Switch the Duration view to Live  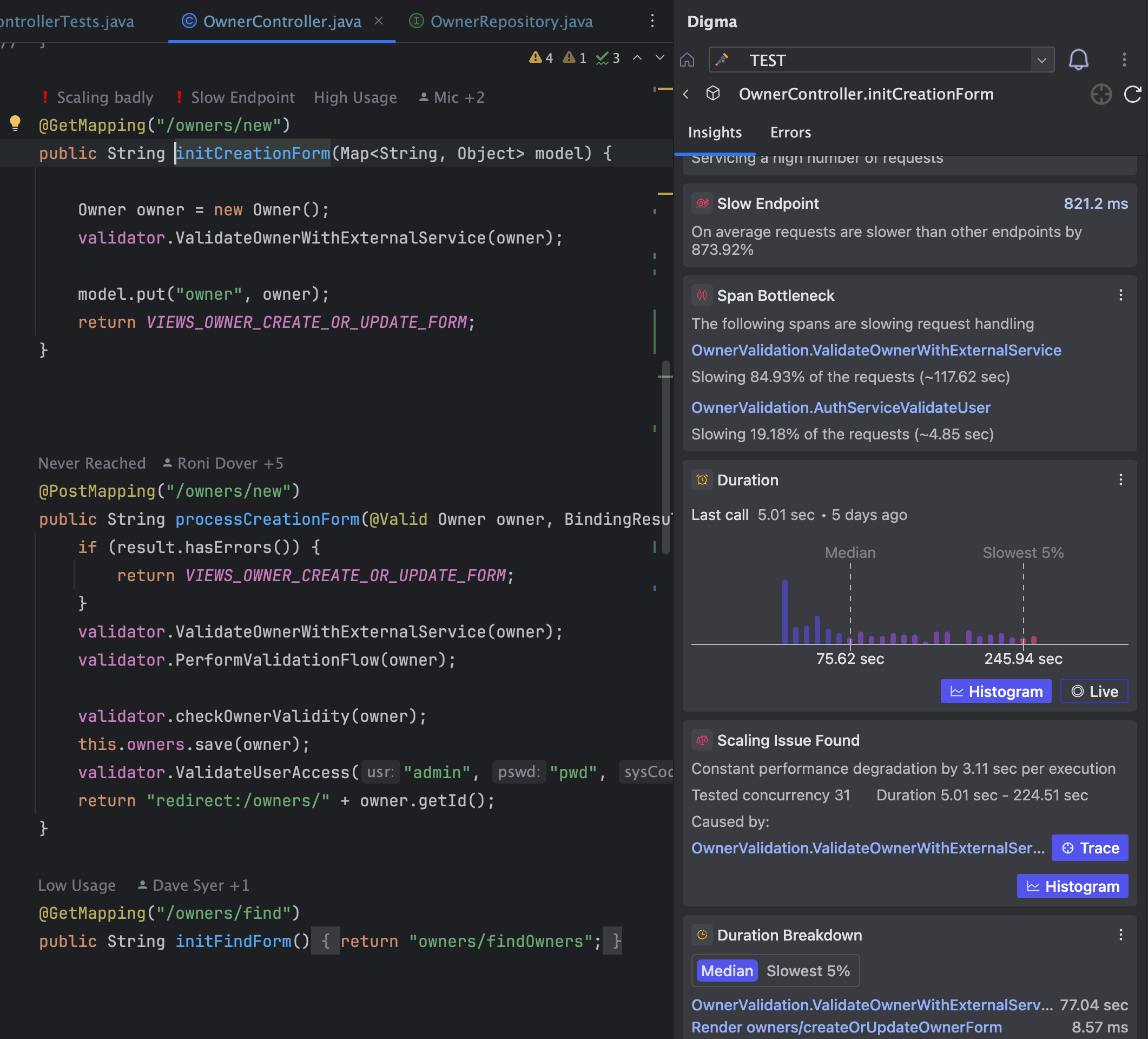click(x=1093, y=691)
